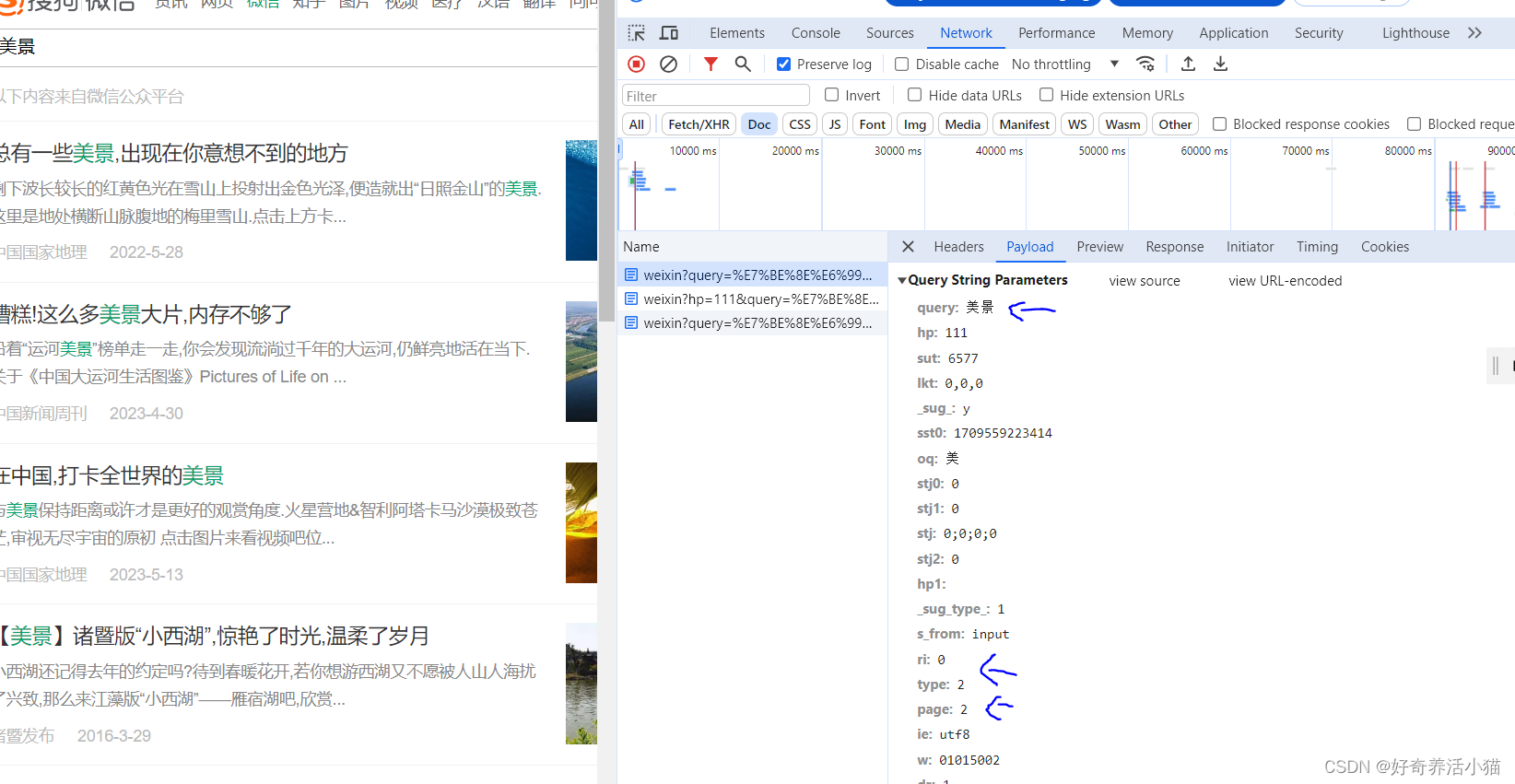Viewport: 1515px width, 784px height.
Task: Check the Invert filter checkbox
Action: 831,95
